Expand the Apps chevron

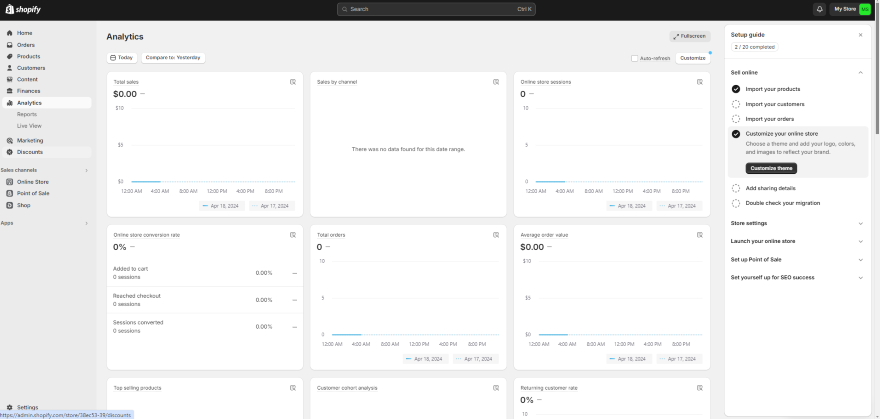tap(86, 223)
